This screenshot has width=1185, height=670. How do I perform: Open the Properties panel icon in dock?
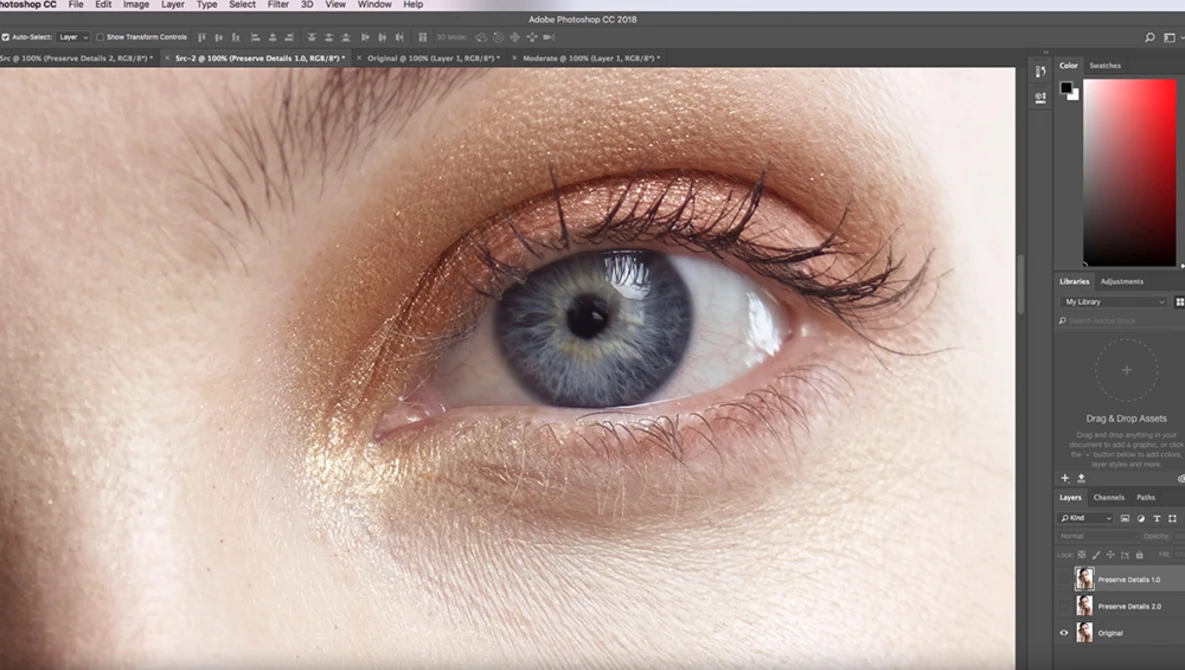[1041, 97]
